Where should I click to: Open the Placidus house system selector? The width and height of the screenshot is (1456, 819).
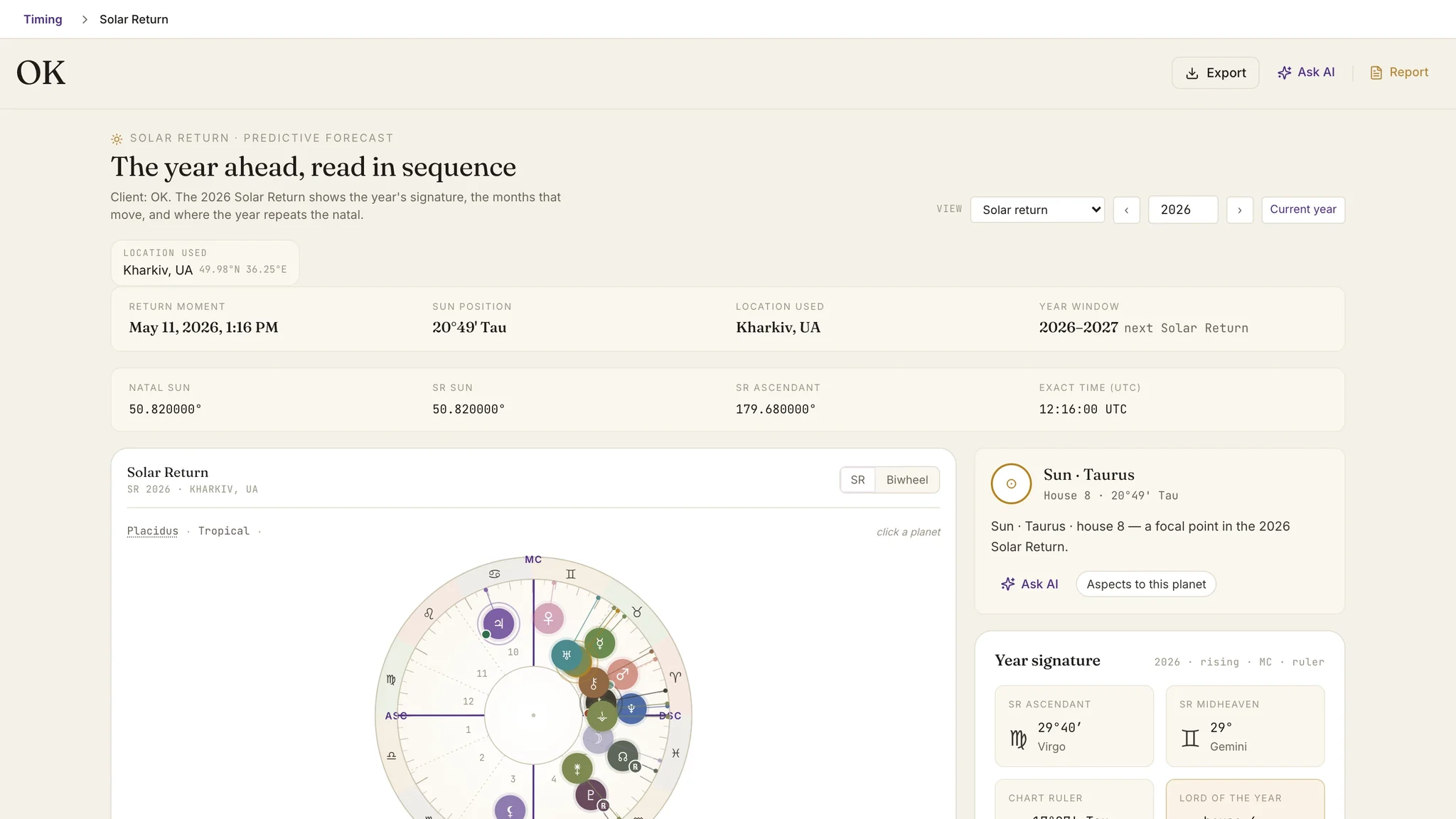153,531
